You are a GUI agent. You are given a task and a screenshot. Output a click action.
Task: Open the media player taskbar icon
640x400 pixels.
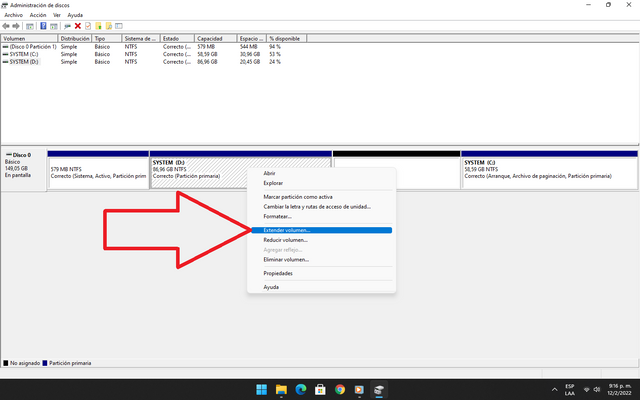[359, 389]
